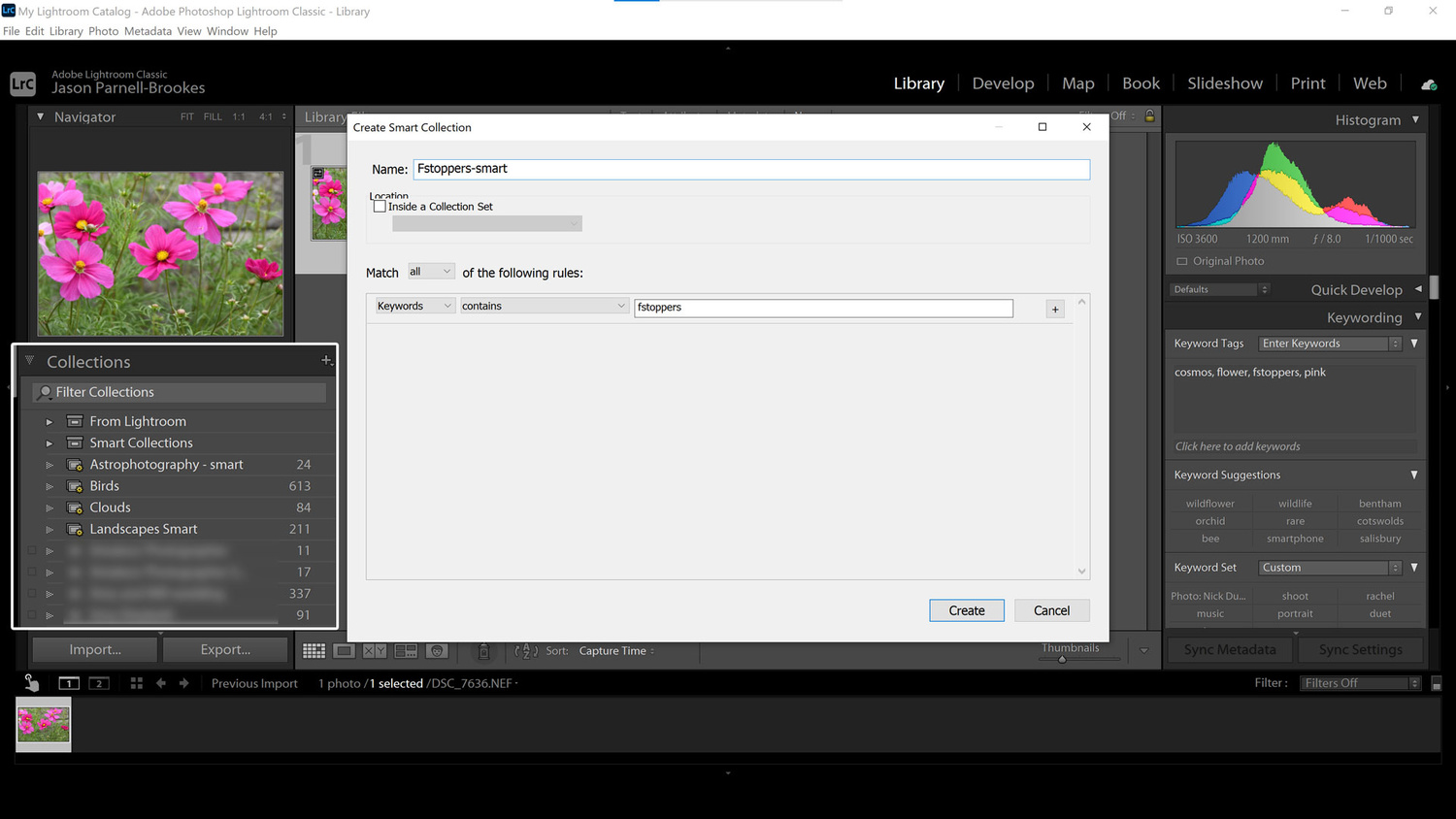Switch to the Map module
The width and height of the screenshot is (1456, 819).
1077,83
